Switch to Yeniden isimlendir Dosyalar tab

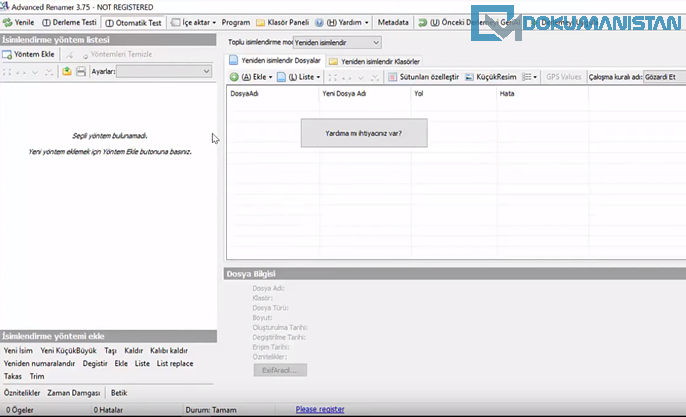[x=275, y=60]
